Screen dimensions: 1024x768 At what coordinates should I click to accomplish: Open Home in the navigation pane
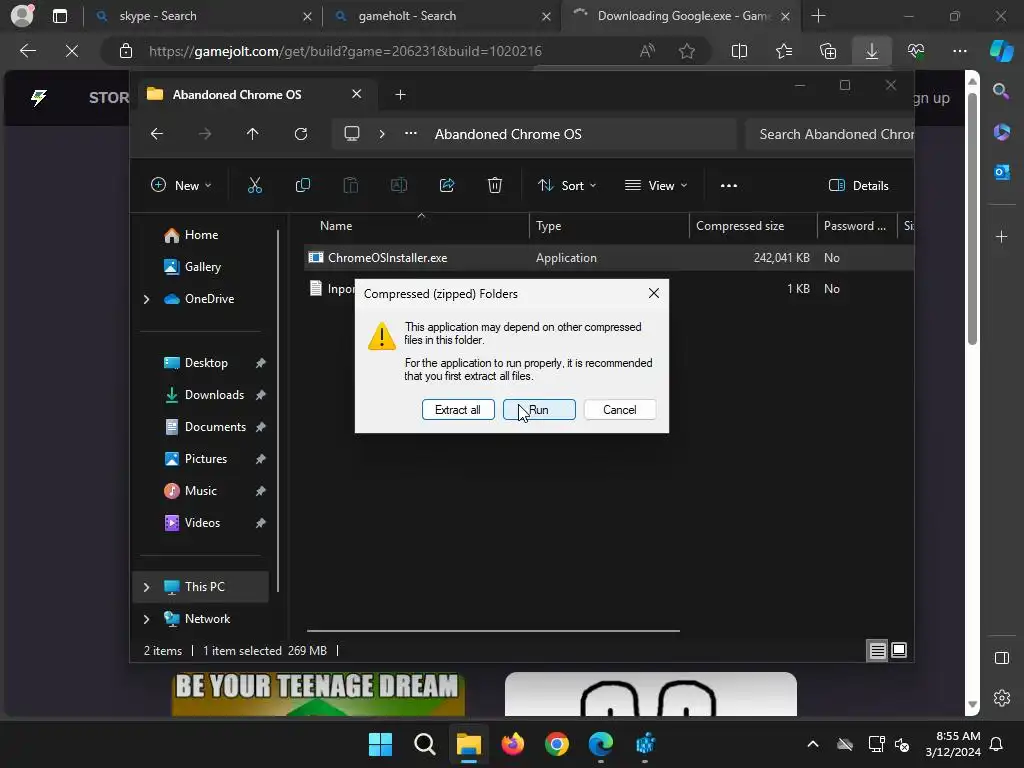tap(201, 234)
